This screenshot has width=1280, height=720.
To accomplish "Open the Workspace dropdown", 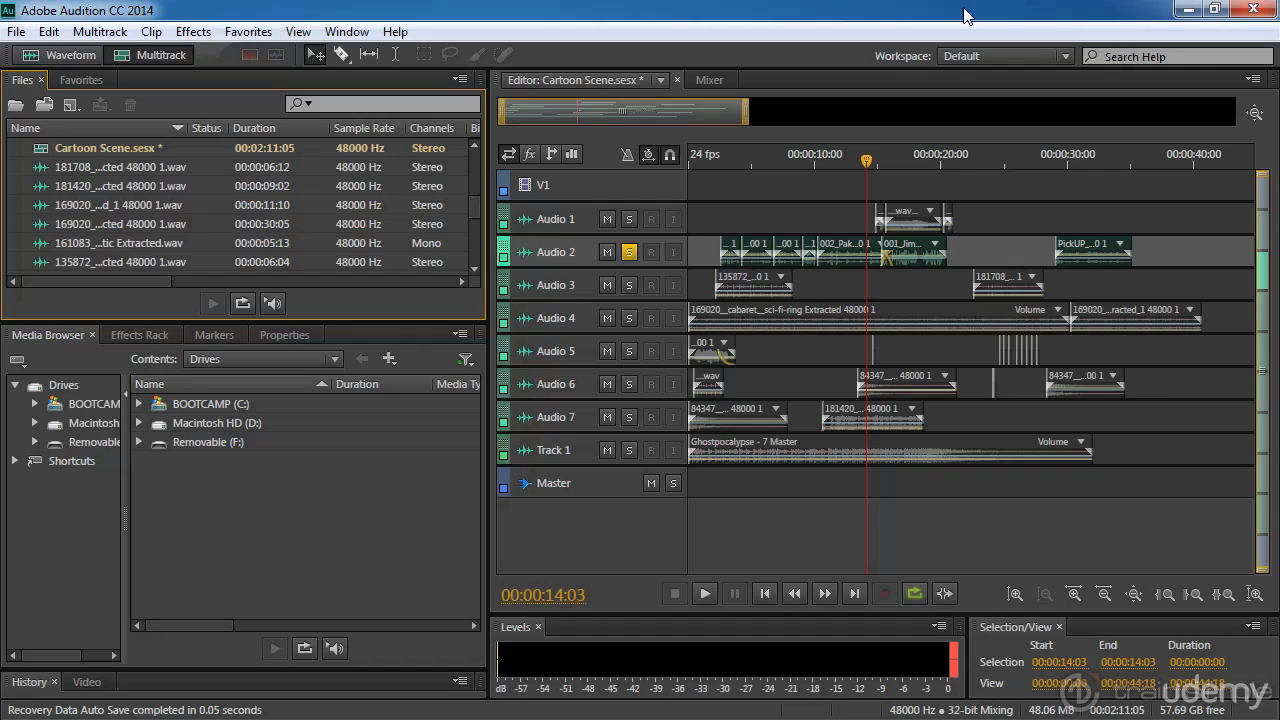I will pyautogui.click(x=1005, y=56).
